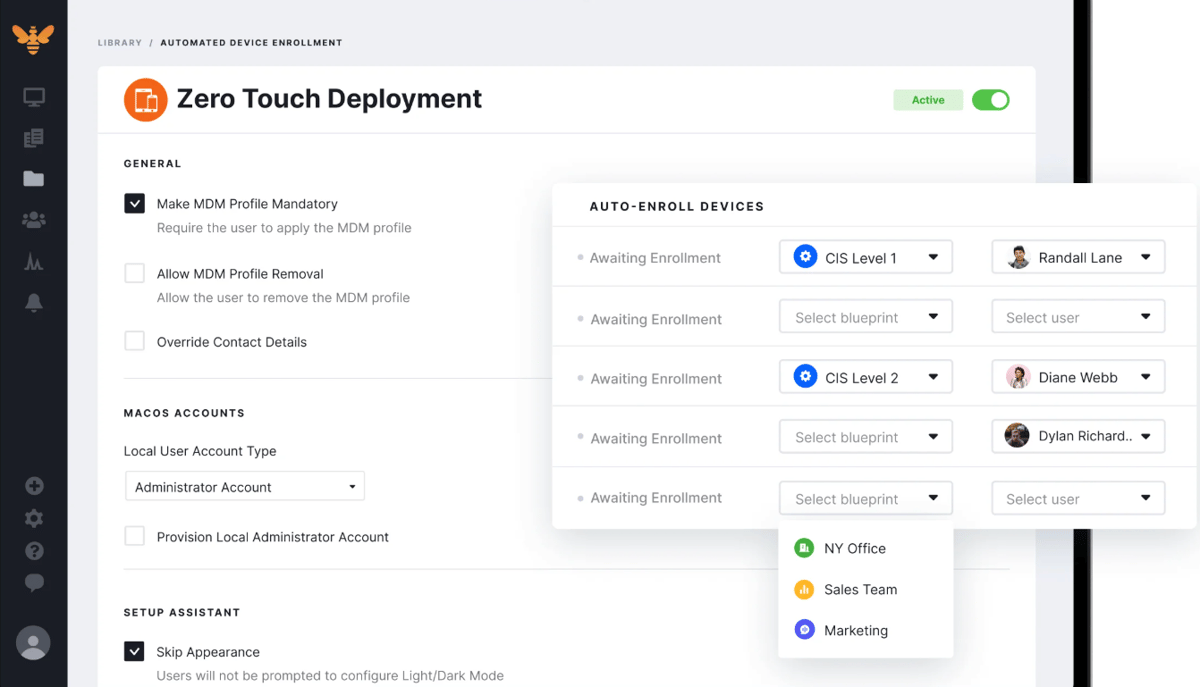The width and height of the screenshot is (1200, 687).
Task: Click the bee logo in the sidebar
Action: click(33, 38)
